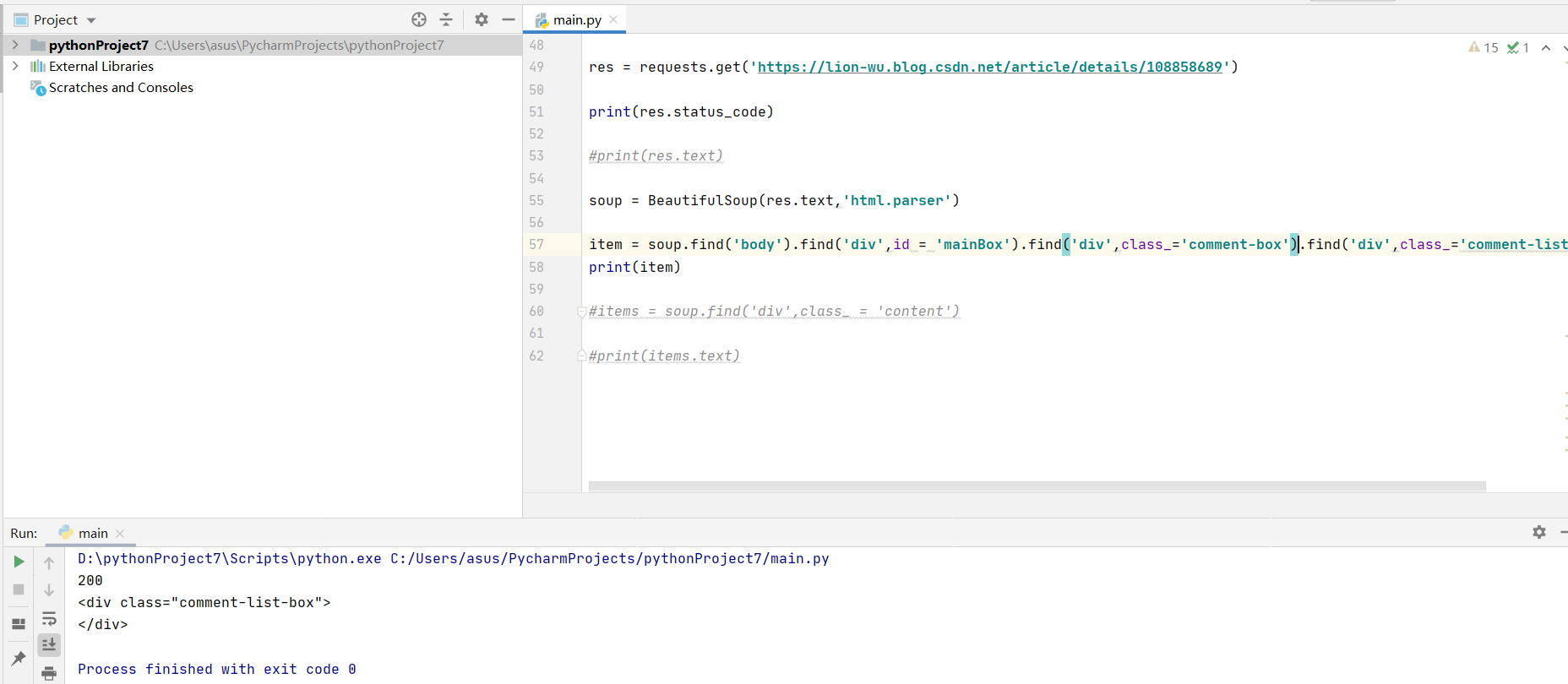This screenshot has height=684, width=1568.
Task: Click the 1 typo checkmark indicator
Action: click(x=1518, y=47)
